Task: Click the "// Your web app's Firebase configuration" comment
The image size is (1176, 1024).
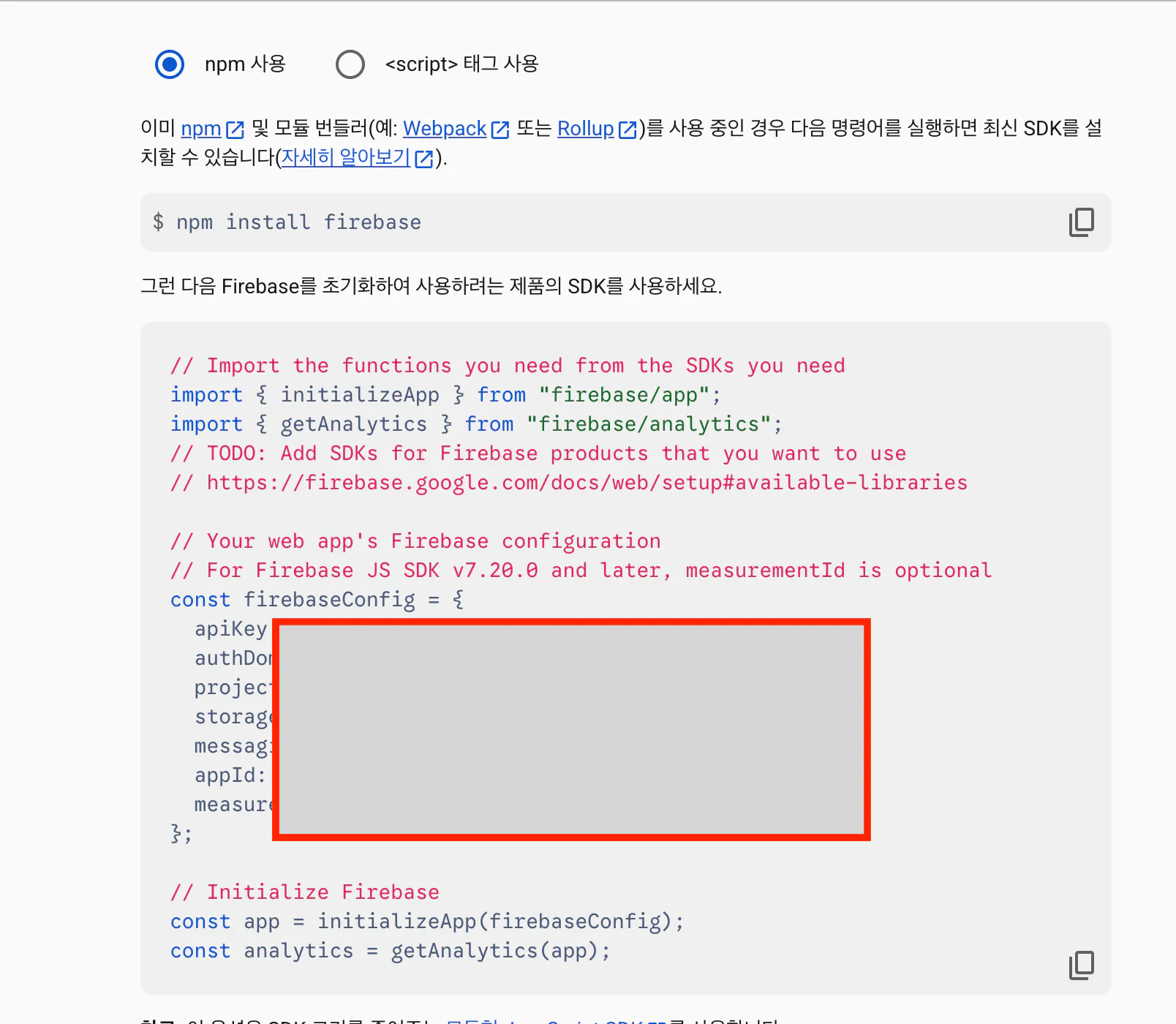Action: (415, 541)
